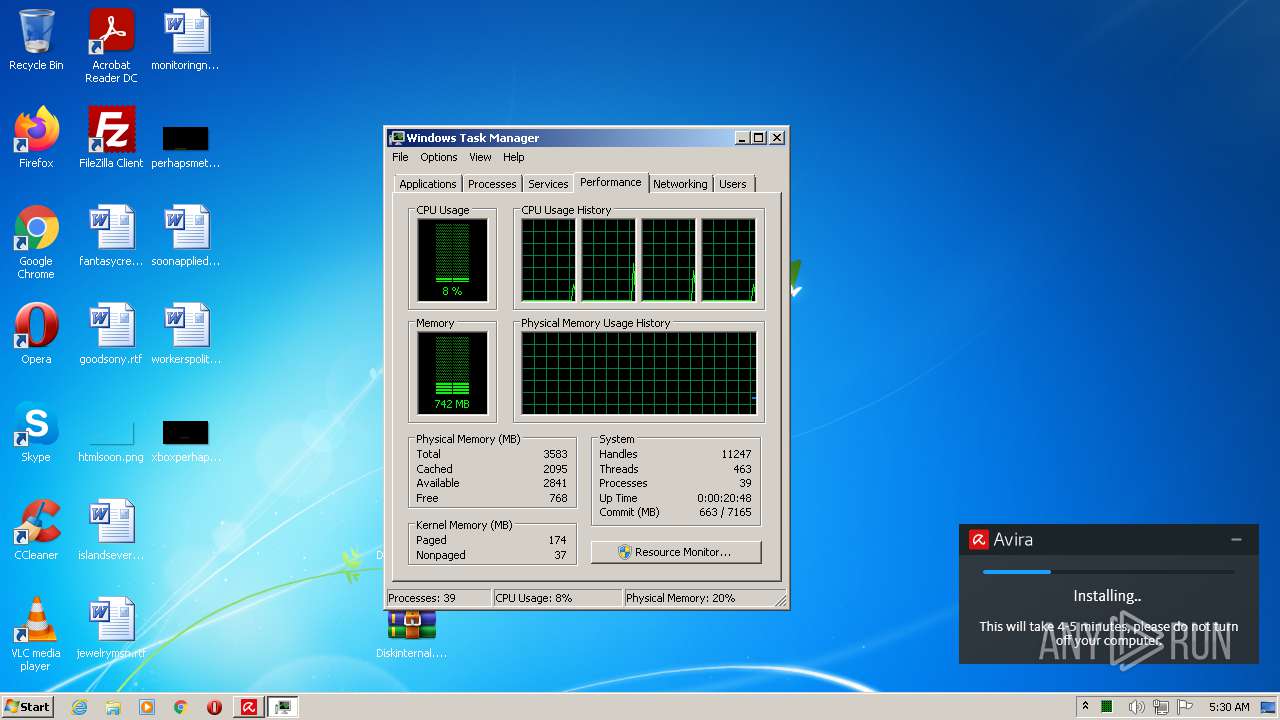Switch to Task Manager taskbar button

pyautogui.click(x=283, y=707)
